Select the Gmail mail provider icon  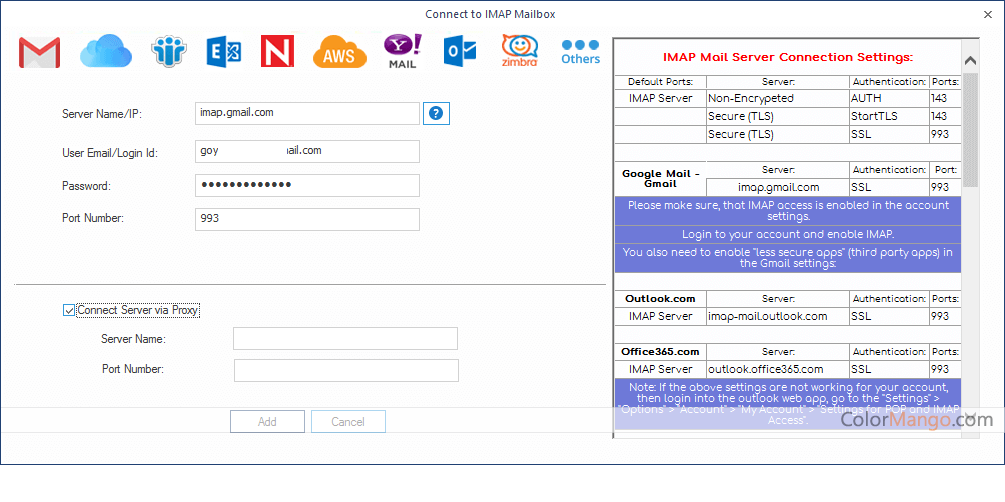click(x=39, y=52)
